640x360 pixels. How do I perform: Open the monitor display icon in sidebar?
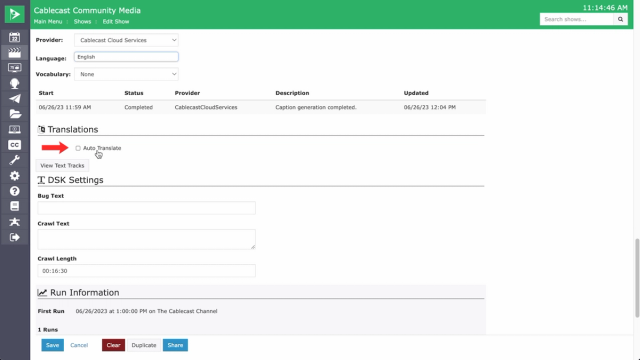(x=15, y=68)
